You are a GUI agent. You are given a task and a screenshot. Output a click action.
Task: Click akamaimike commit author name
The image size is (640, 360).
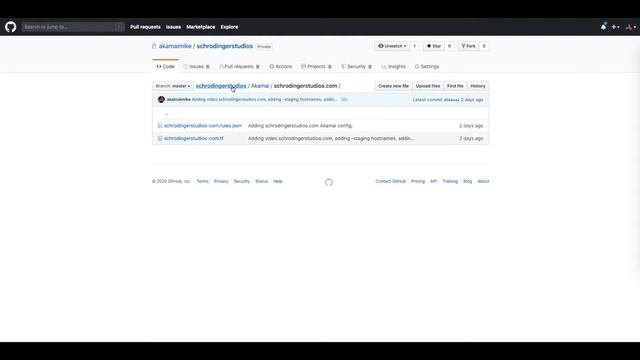[x=178, y=100]
